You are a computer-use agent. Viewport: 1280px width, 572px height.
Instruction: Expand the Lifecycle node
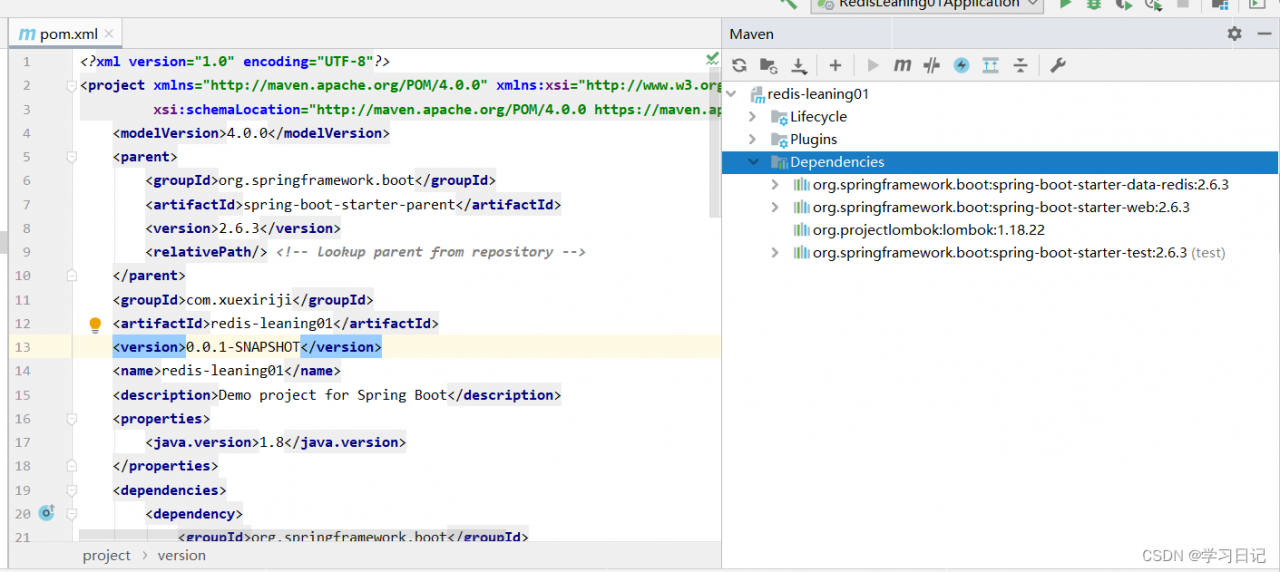click(x=753, y=117)
